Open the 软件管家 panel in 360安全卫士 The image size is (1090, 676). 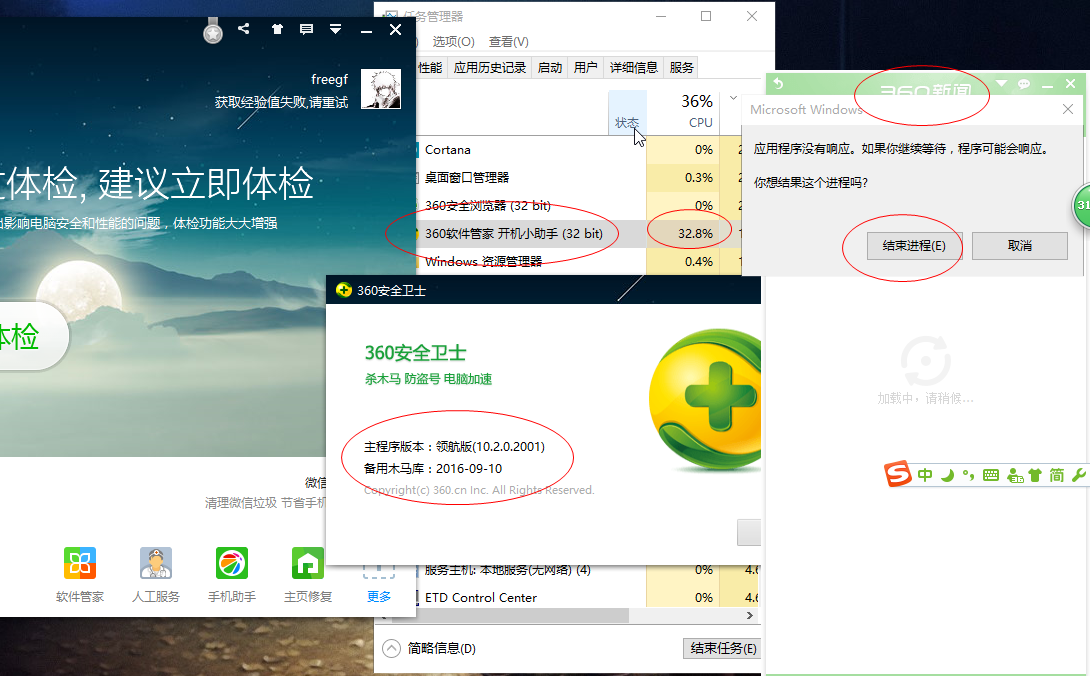pos(79,563)
